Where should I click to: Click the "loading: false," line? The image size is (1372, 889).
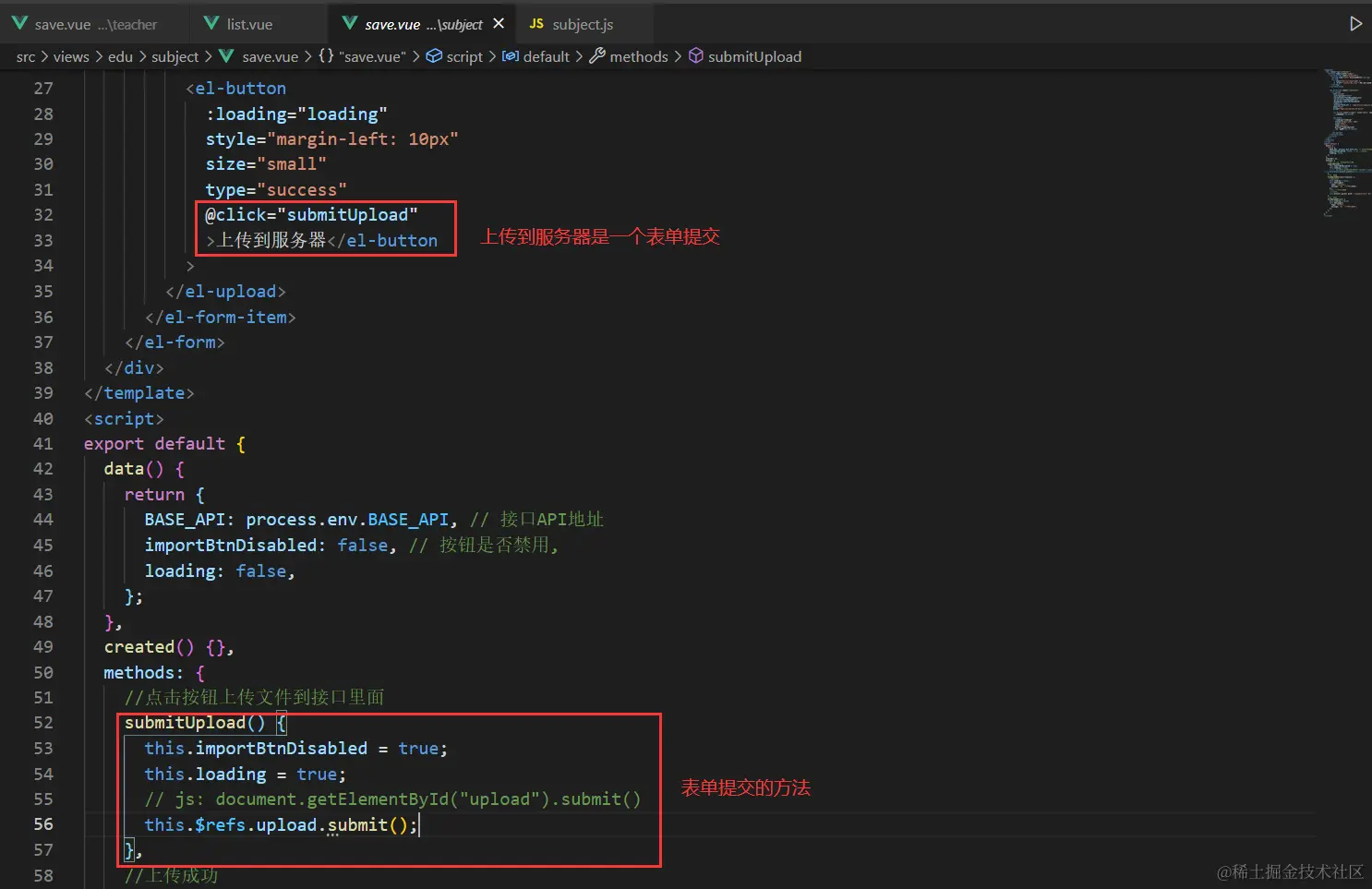click(220, 571)
